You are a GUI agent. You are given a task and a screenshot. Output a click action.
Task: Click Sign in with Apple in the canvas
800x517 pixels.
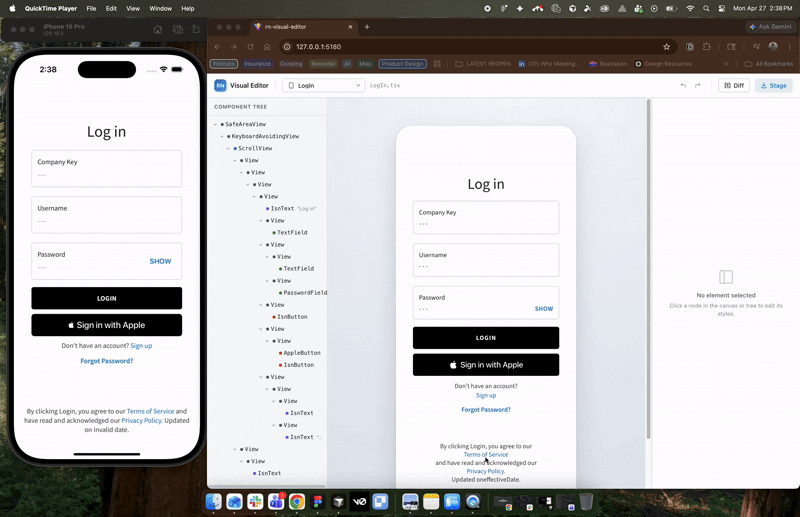coord(486,365)
